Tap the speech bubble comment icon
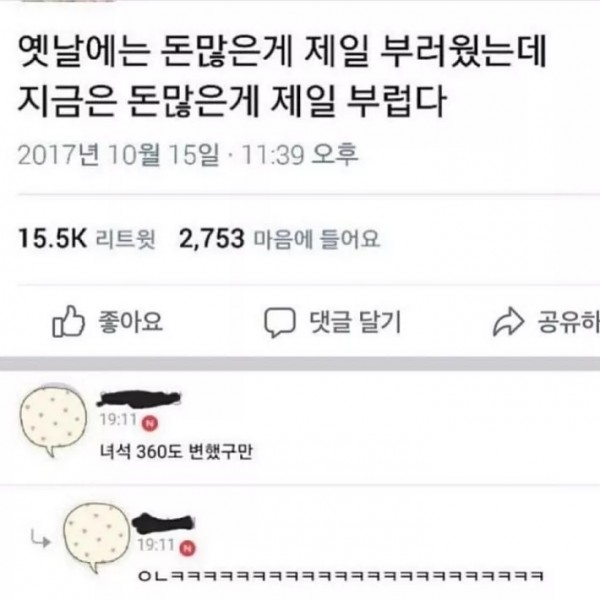Viewport: 600px width, 600px height. click(280, 323)
